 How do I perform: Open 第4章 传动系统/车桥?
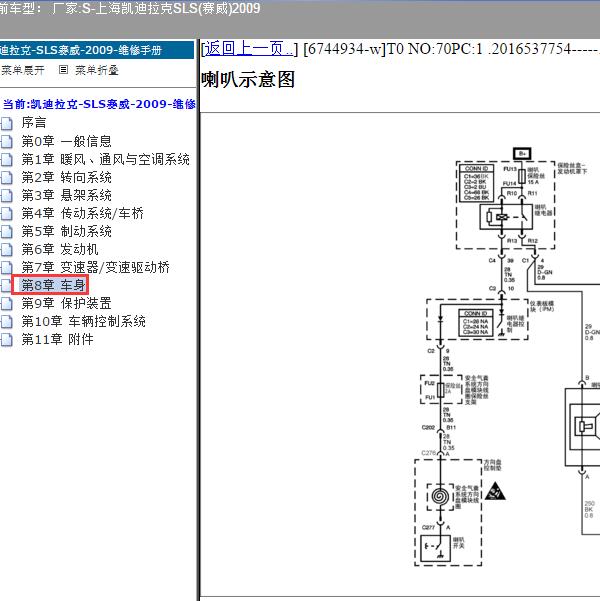tap(82, 213)
